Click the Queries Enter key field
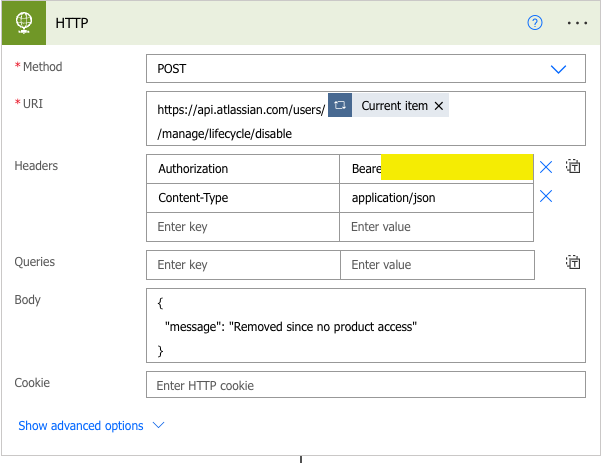This screenshot has width=608, height=463. [x=243, y=265]
